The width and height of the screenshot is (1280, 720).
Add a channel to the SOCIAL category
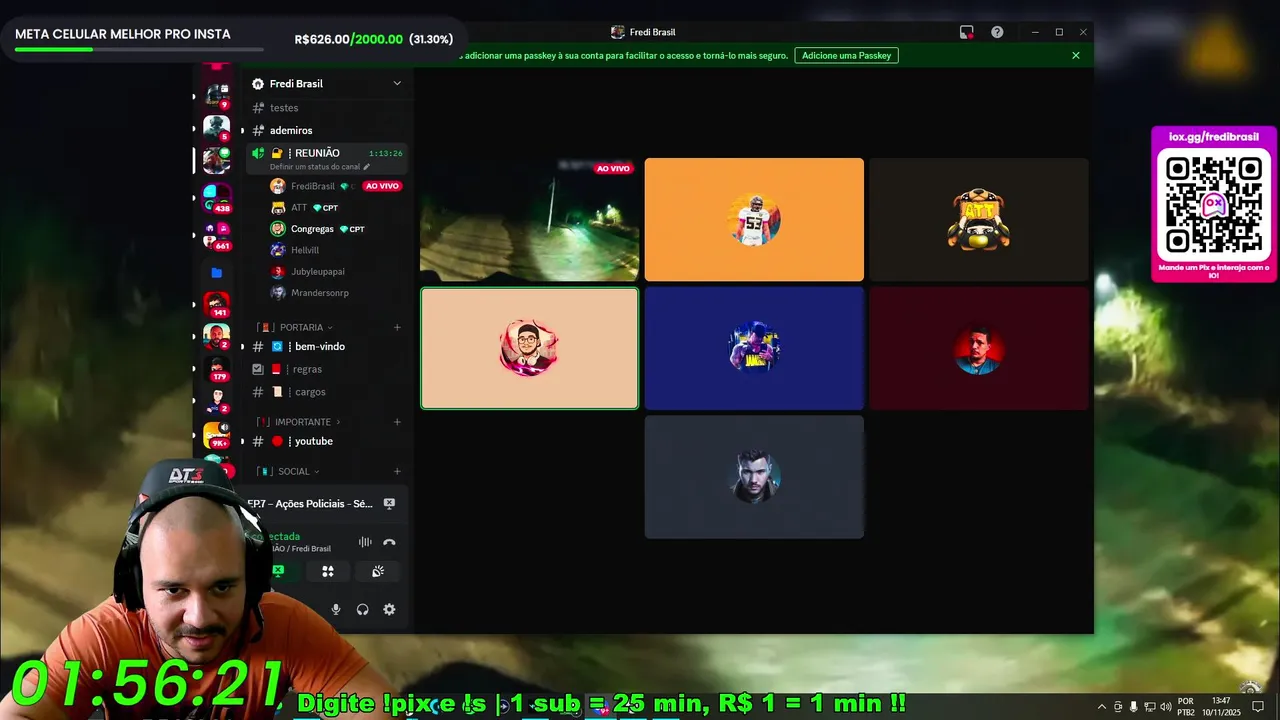397,471
